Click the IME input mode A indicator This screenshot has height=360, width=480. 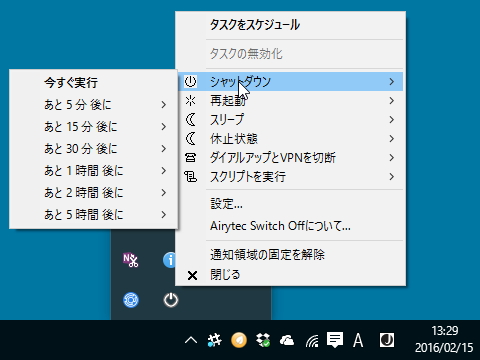pyautogui.click(x=358, y=340)
